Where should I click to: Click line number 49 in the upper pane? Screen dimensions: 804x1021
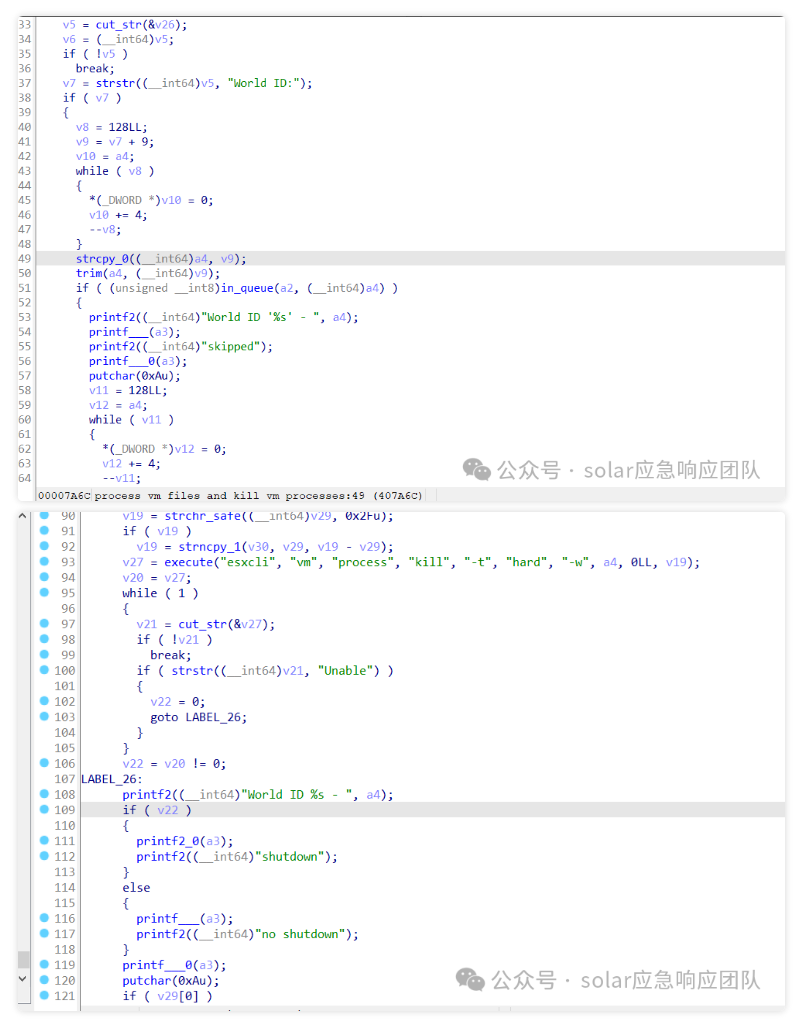point(25,258)
